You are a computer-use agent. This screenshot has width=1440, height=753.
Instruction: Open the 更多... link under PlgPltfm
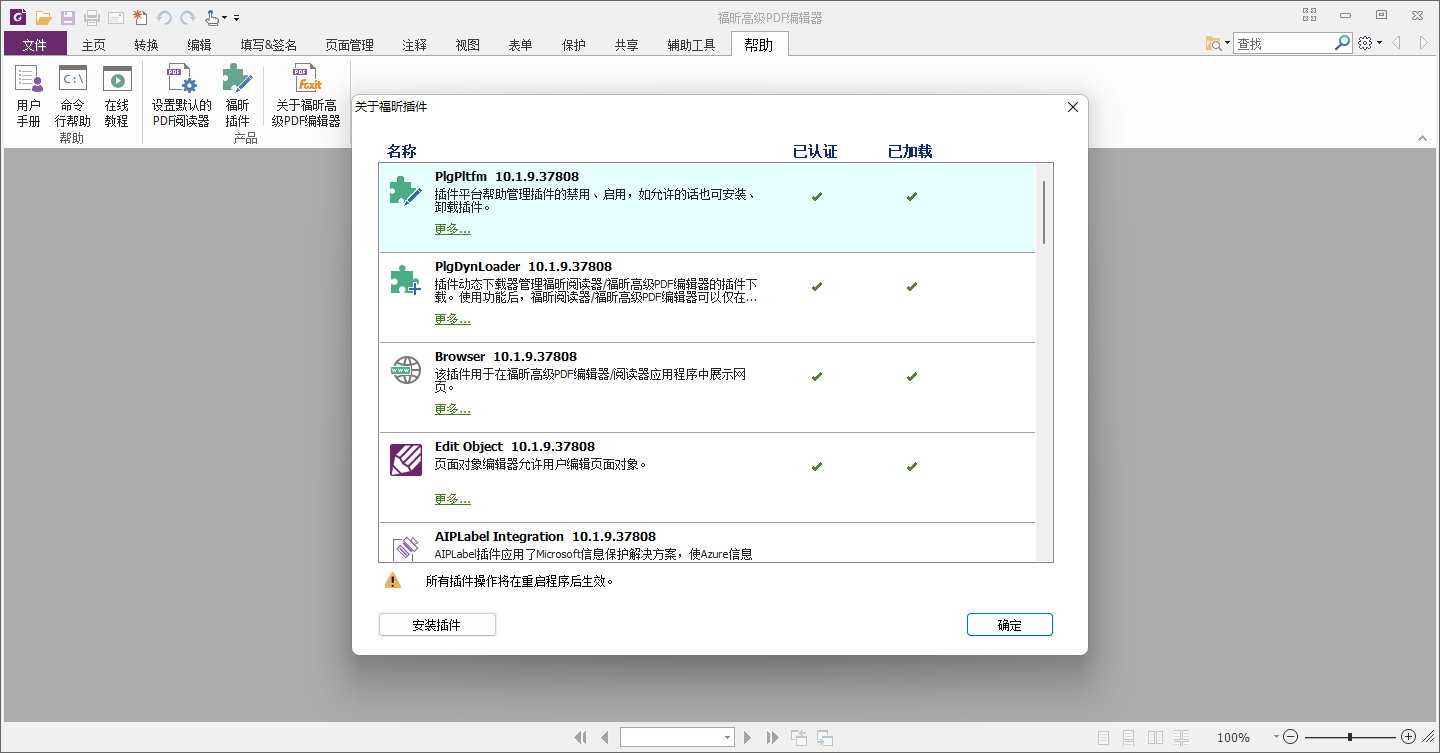pos(452,228)
